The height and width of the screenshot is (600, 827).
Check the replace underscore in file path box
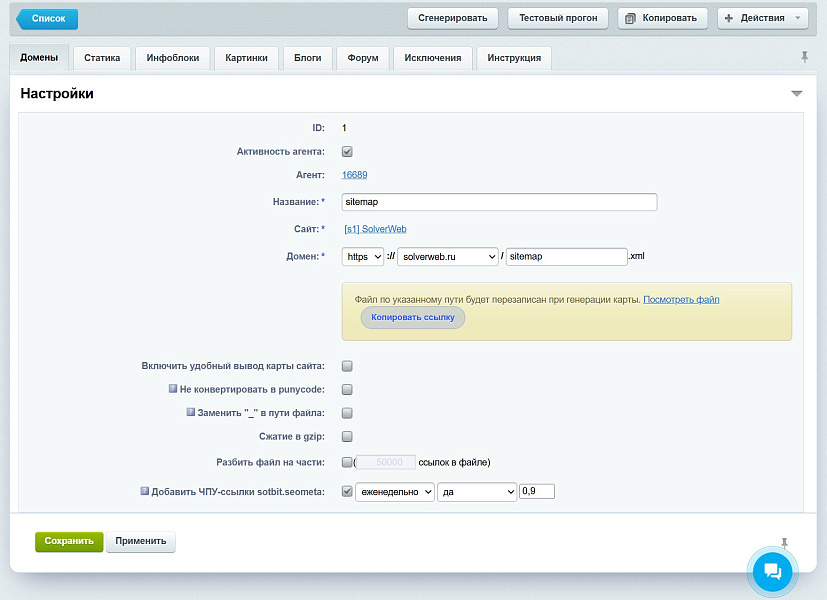pyautogui.click(x=347, y=413)
